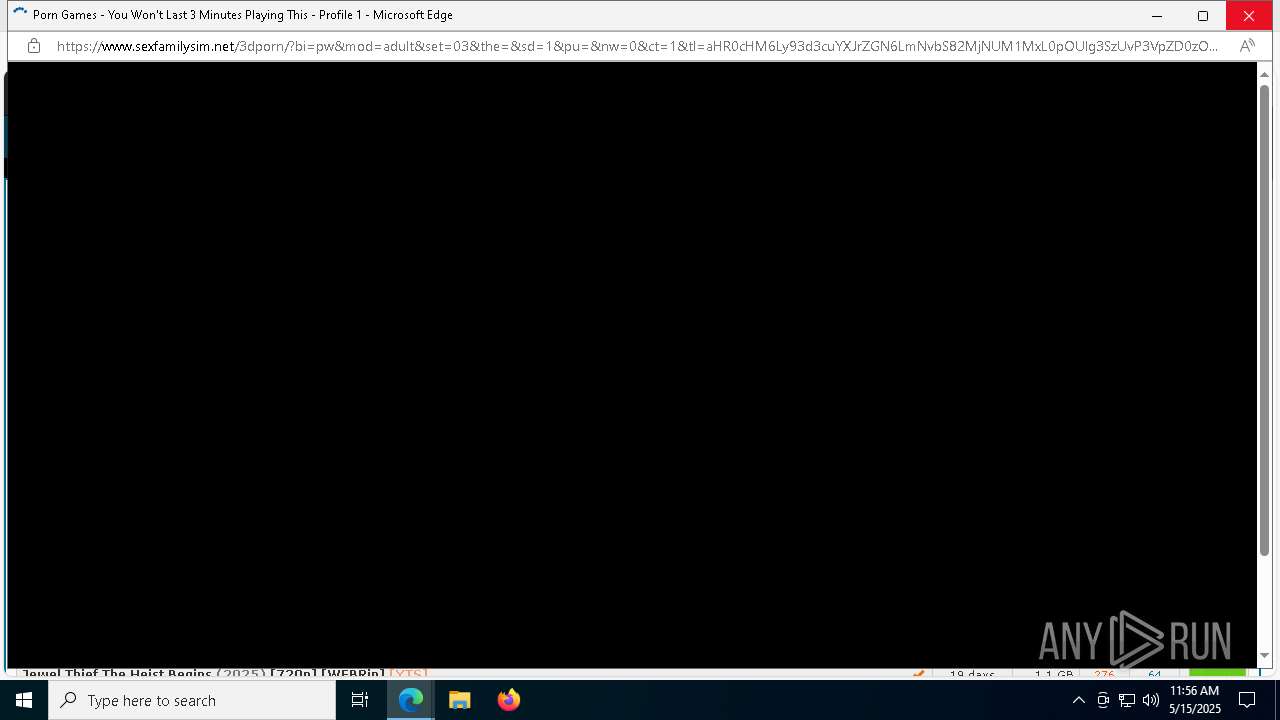Select the URL in the address bar
This screenshot has height=720, width=1280.
pyautogui.click(x=637, y=46)
